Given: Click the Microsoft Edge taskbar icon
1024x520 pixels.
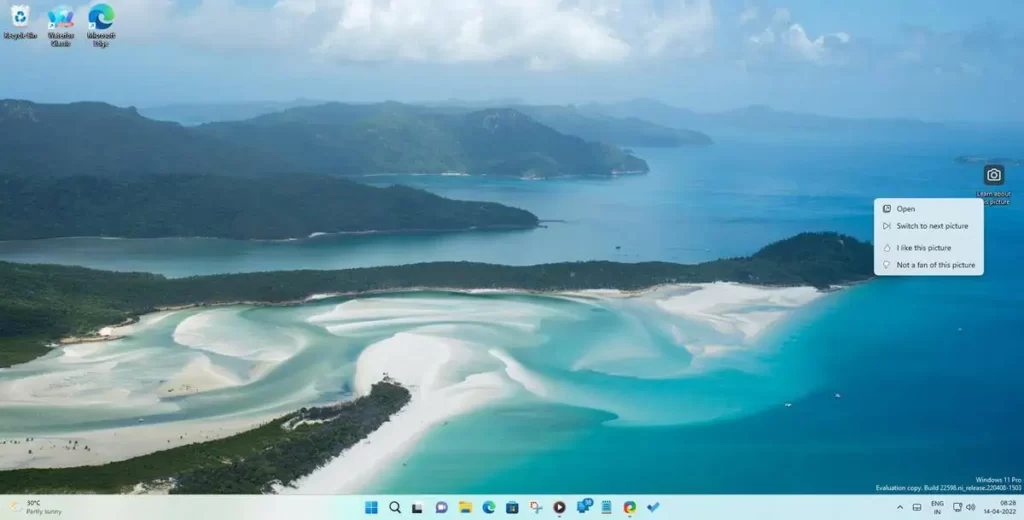Looking at the screenshot, I should pyautogui.click(x=489, y=507).
